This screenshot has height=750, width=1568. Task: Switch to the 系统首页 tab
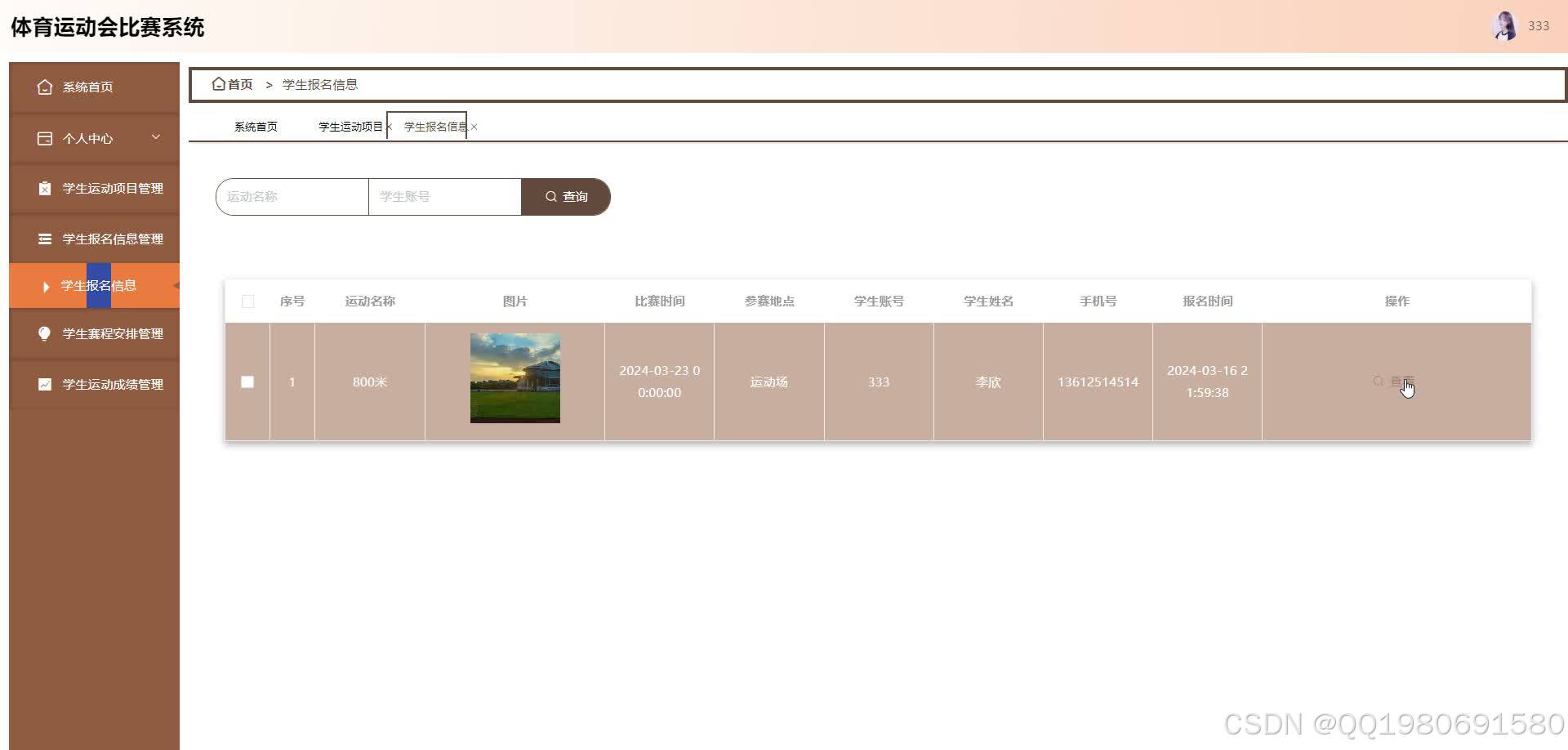[x=254, y=127]
